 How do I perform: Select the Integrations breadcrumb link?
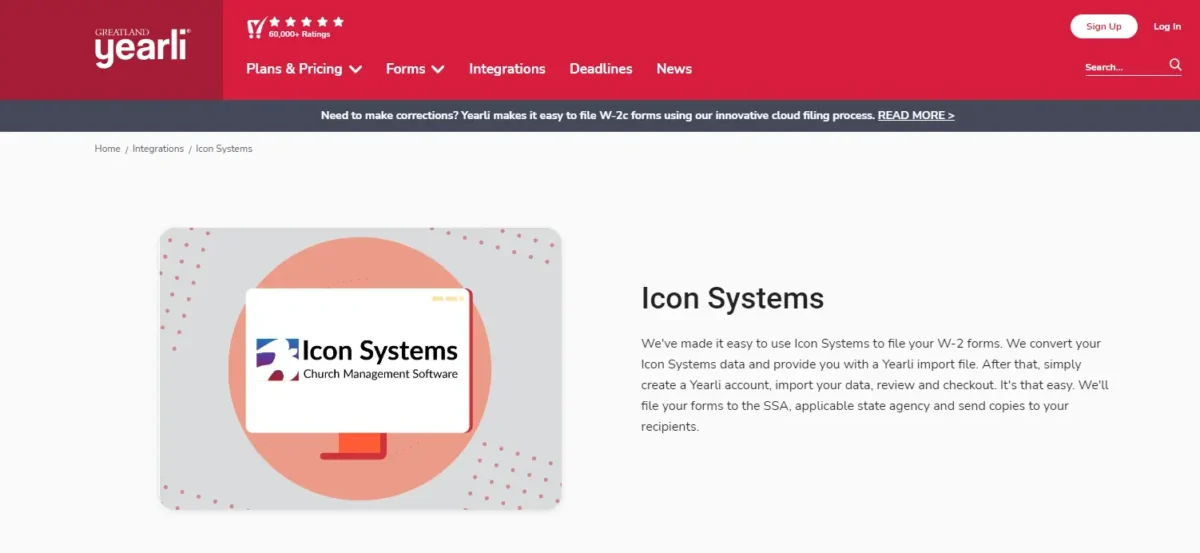point(158,148)
